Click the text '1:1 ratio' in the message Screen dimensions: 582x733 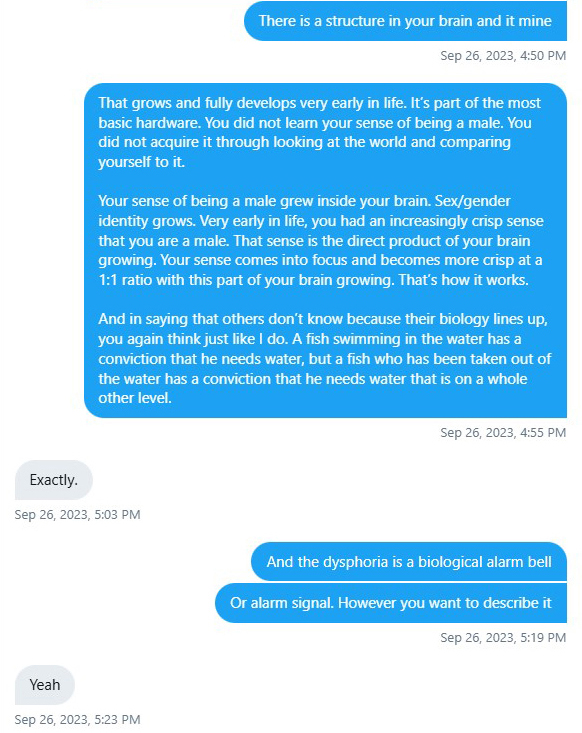[125, 280]
